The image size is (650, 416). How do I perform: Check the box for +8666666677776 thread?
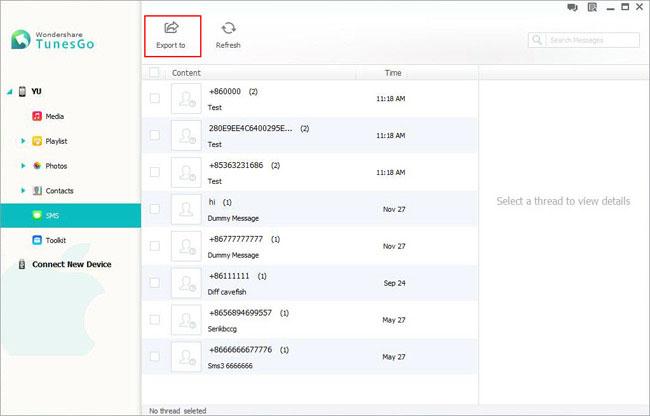point(155,356)
